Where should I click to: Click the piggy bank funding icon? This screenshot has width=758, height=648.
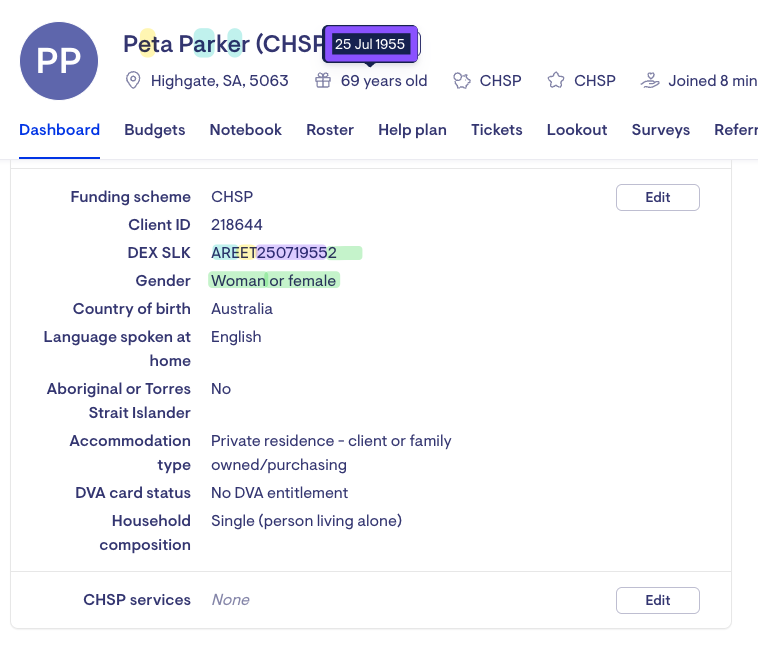(x=462, y=80)
